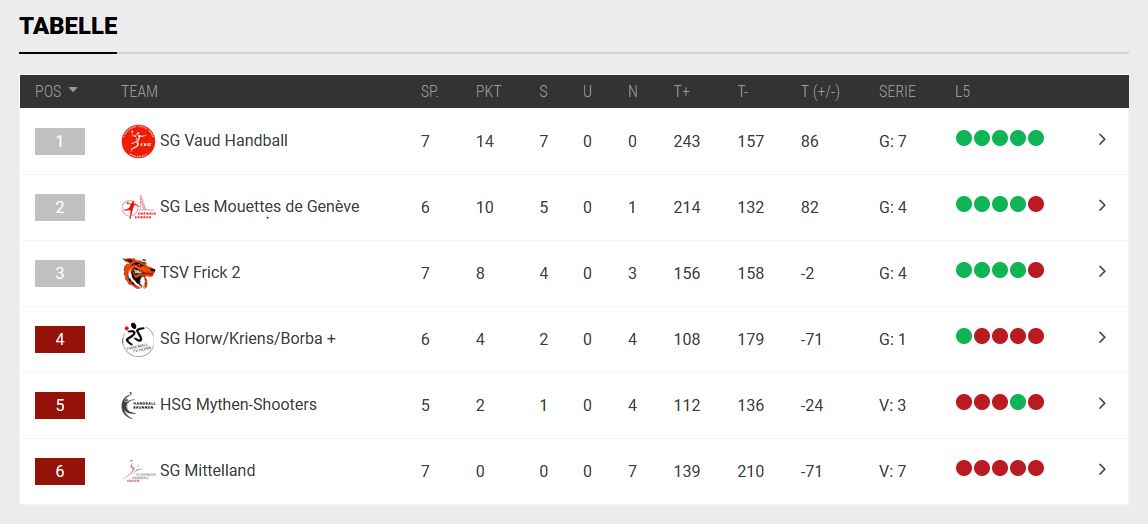1148x524 pixels.
Task: Open TSV Frick 2 details arrow
Action: tap(1102, 272)
